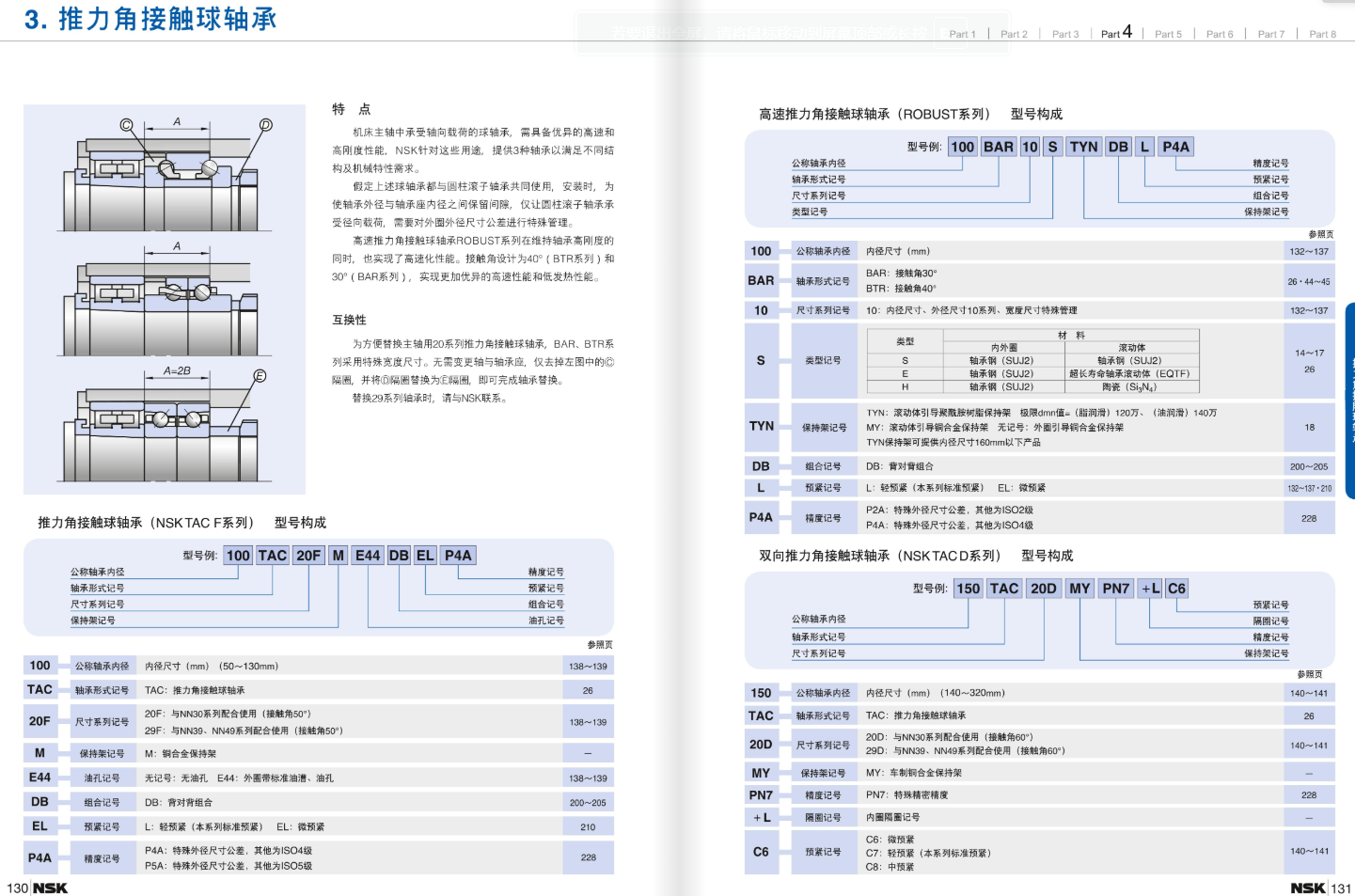Click the E44 code cell in the TAC F table
The height and width of the screenshot is (896, 1355).
click(39, 778)
